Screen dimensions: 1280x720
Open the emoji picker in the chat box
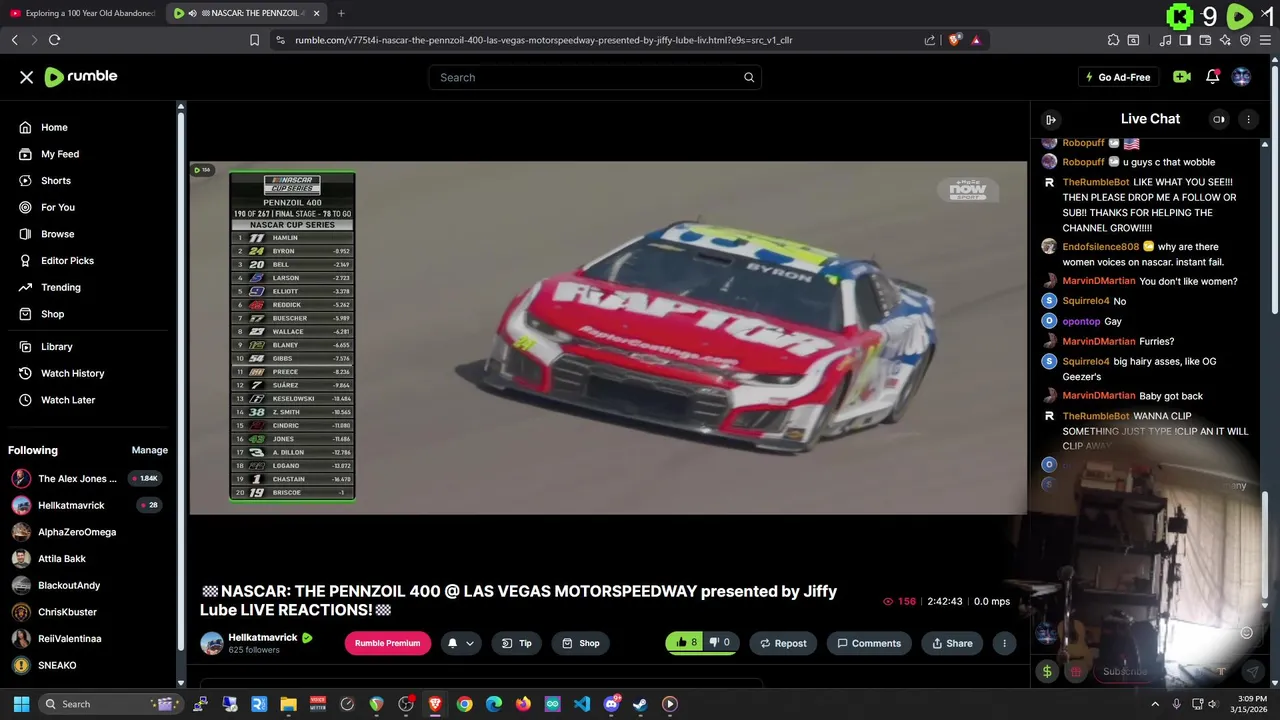pyautogui.click(x=1246, y=632)
